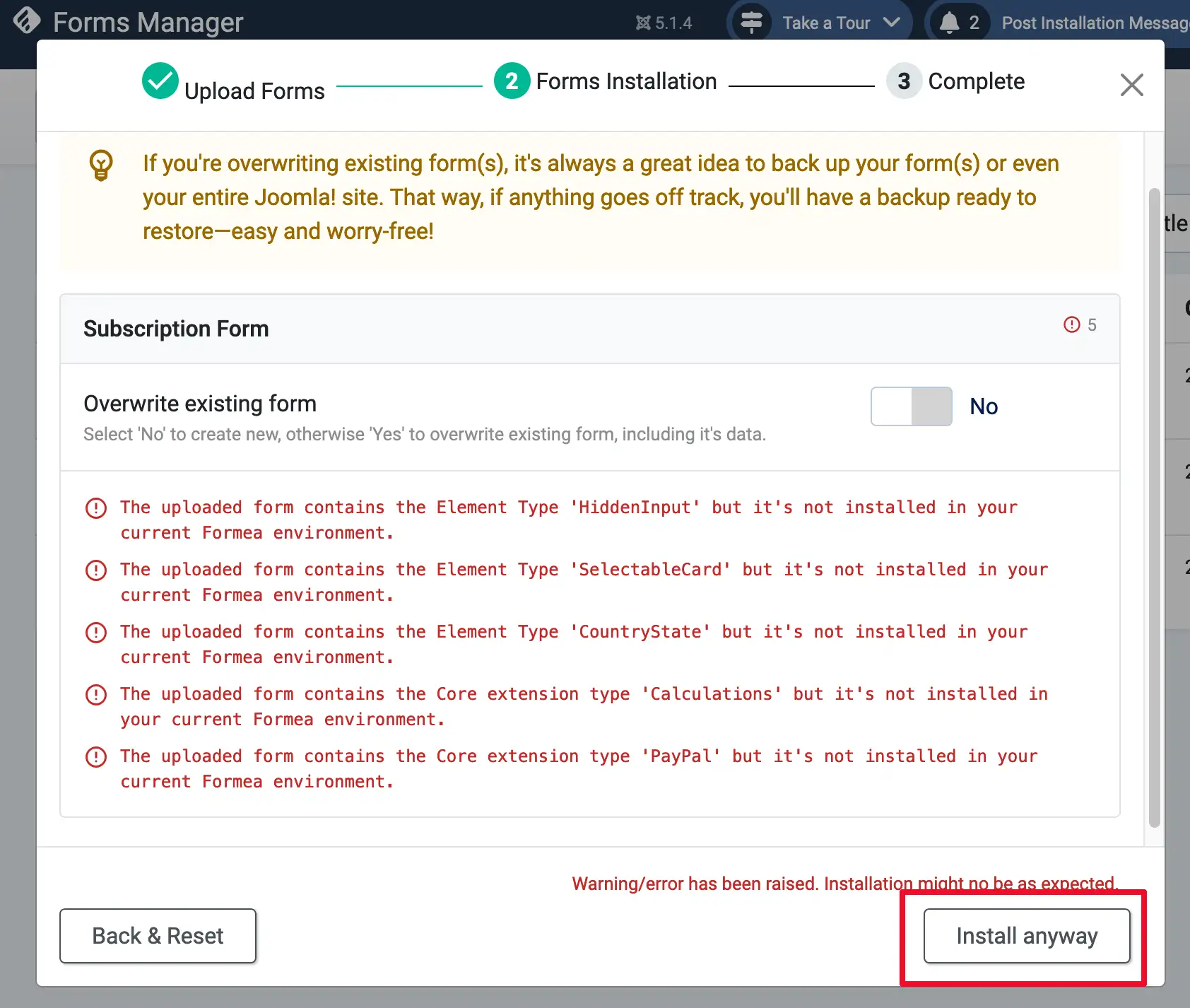Click the CountryState error warning icon
1190x1008 pixels.
[x=96, y=633]
